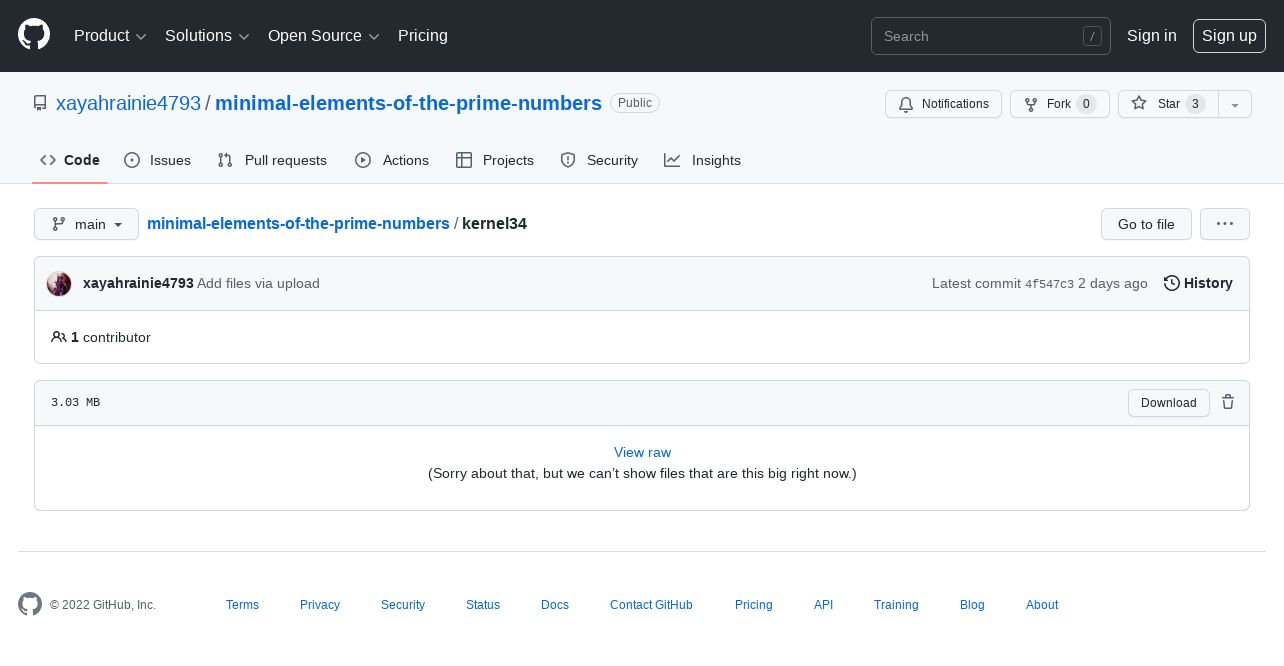Click the footer GitHub logo
This screenshot has height=666, width=1284.
[30, 604]
